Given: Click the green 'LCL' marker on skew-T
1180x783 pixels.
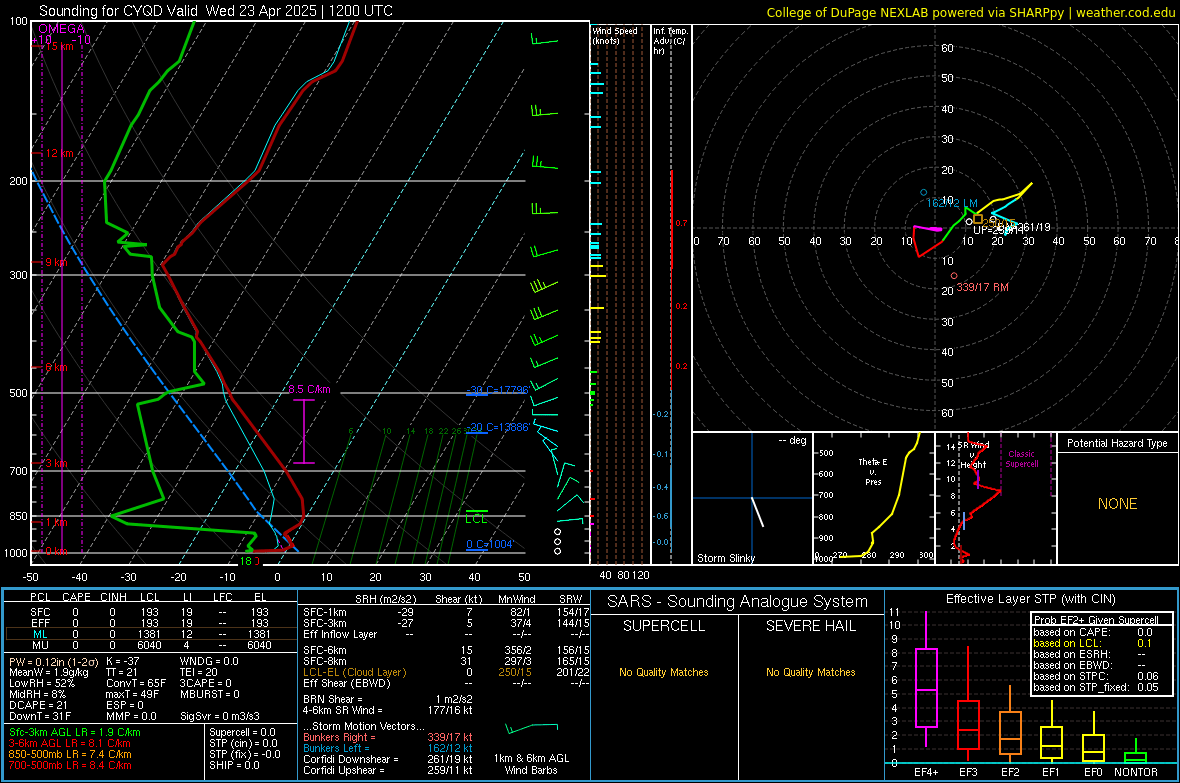Looking at the screenshot, I should (476, 519).
